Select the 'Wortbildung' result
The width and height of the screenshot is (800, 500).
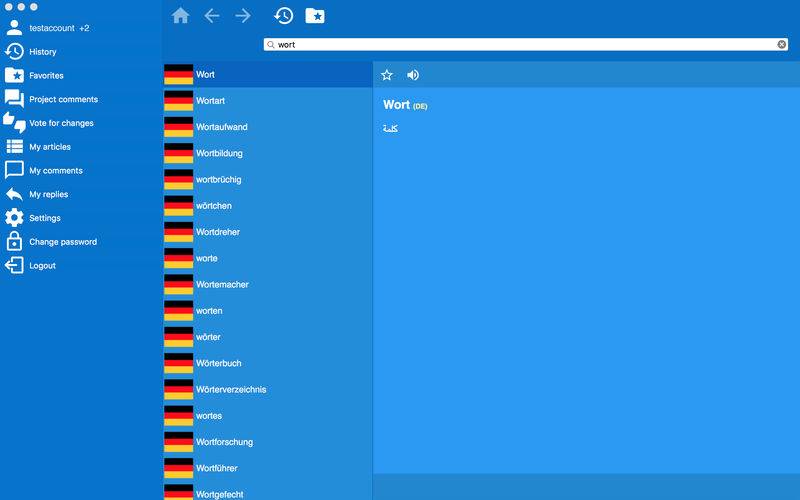tap(268, 153)
